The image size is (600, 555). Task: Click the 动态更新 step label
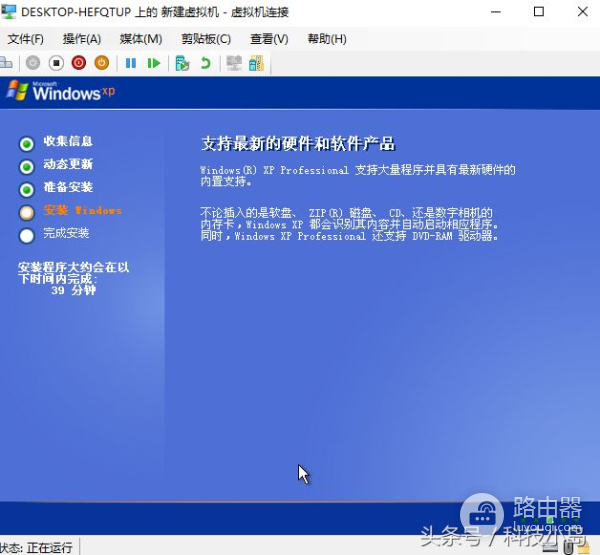point(68,164)
